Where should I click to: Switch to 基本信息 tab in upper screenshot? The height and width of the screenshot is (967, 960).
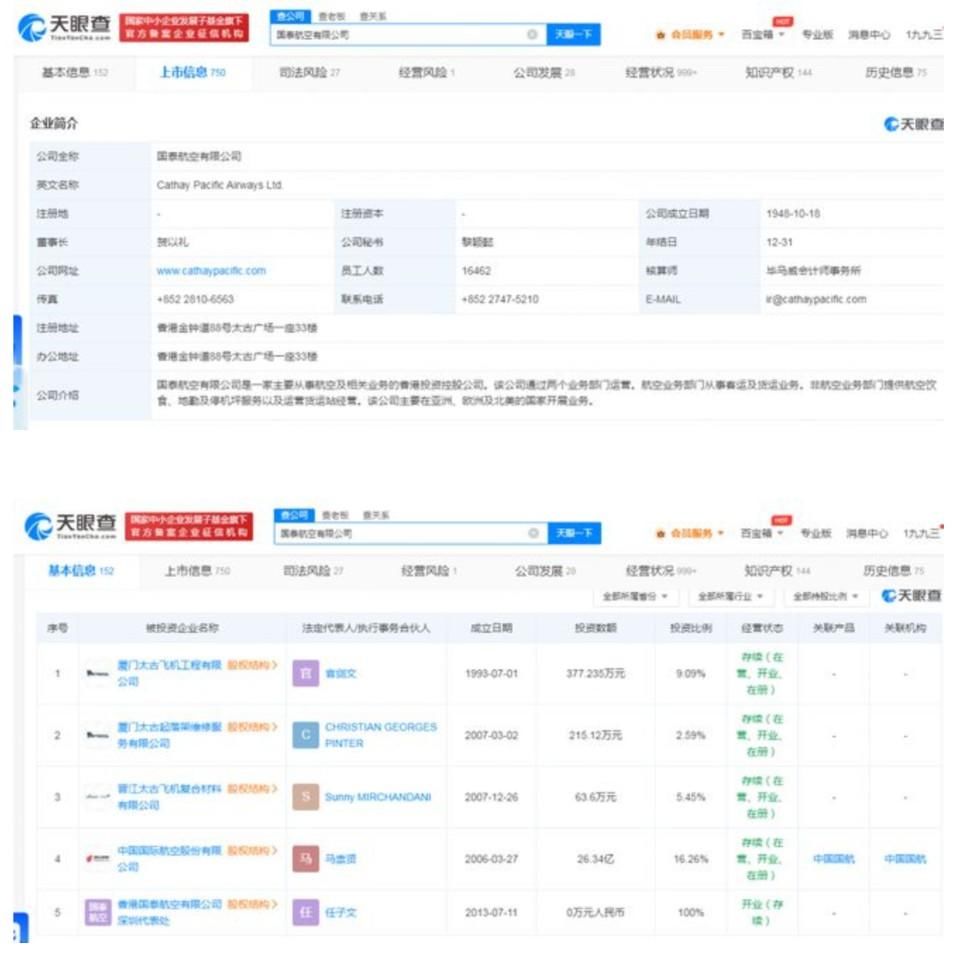75,73
